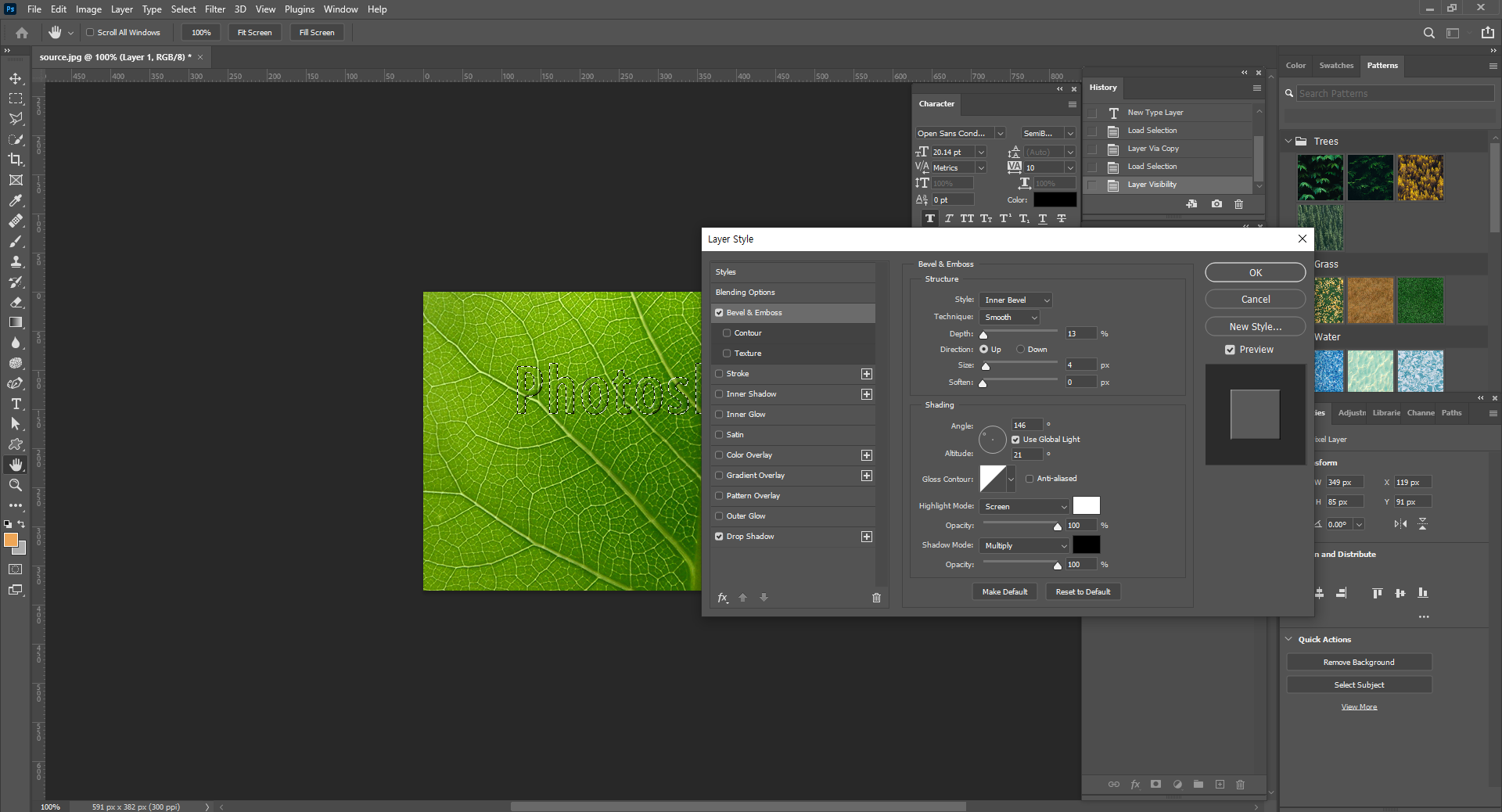1502x812 pixels.
Task: Select the Lasso tool
Action: [x=16, y=119]
